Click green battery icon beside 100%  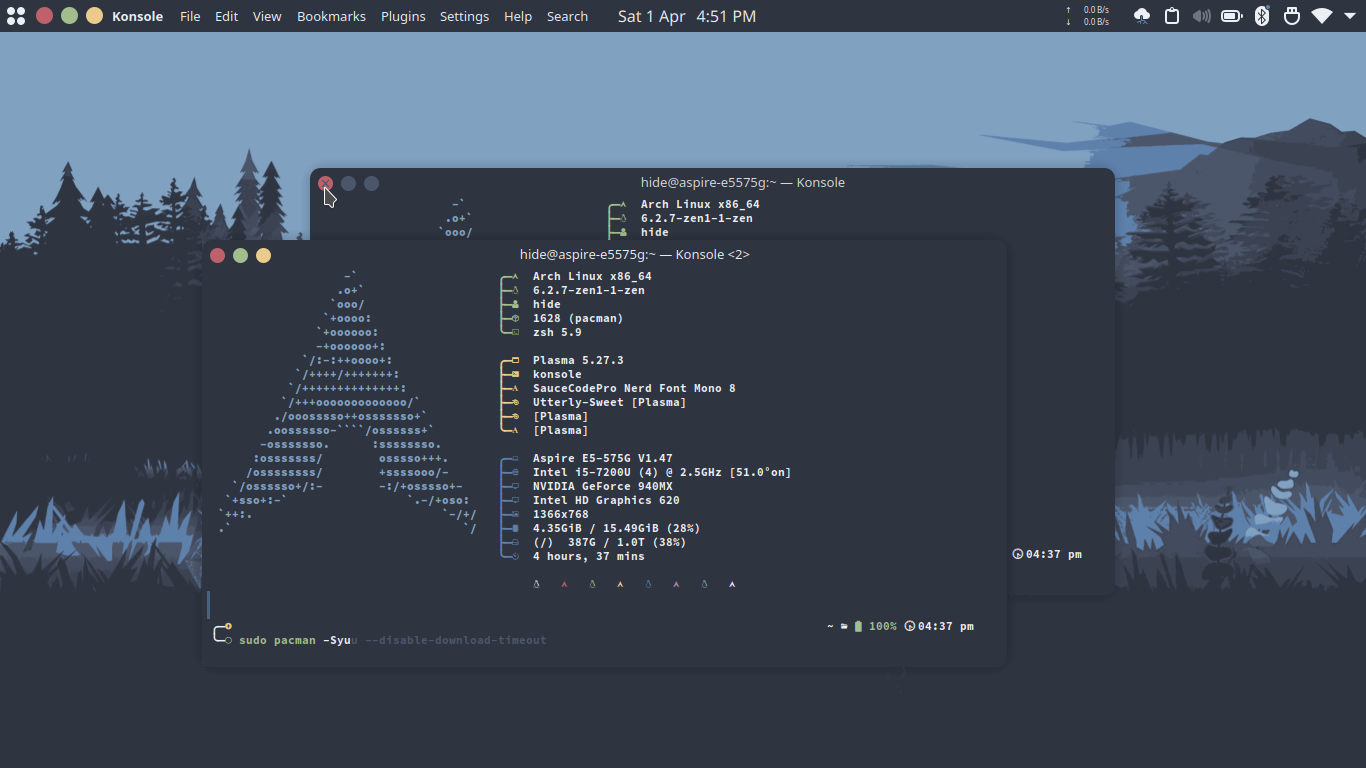tap(858, 626)
